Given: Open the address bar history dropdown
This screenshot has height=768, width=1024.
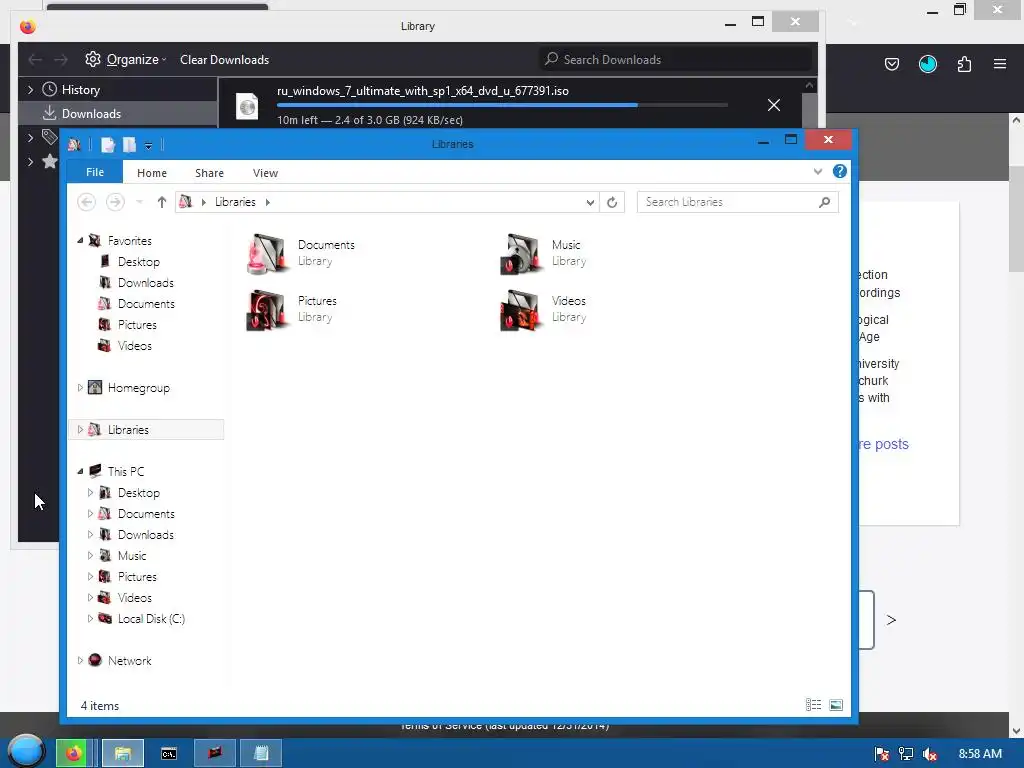Looking at the screenshot, I should pyautogui.click(x=590, y=202).
